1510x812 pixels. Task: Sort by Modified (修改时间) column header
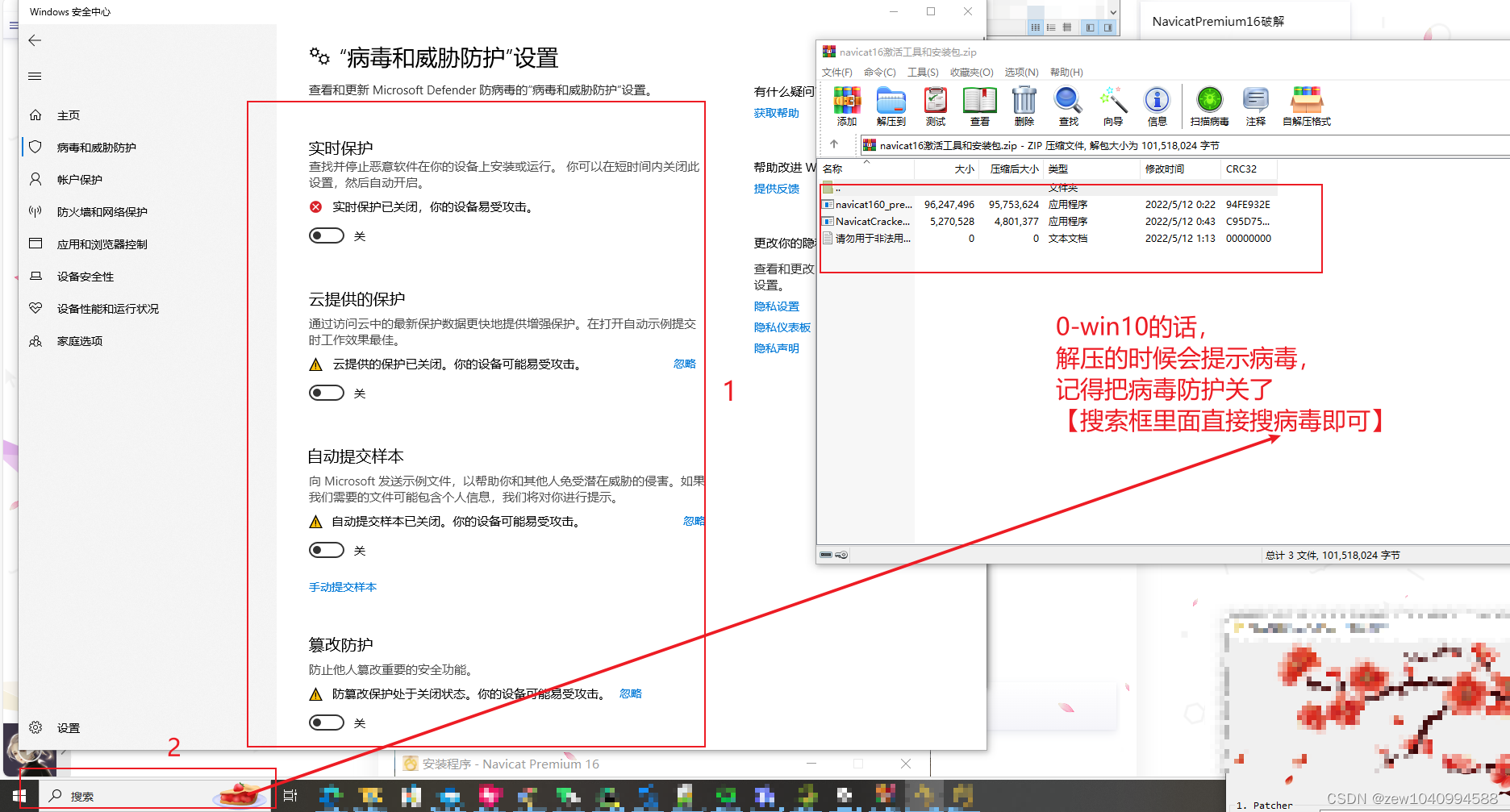tap(1180, 169)
